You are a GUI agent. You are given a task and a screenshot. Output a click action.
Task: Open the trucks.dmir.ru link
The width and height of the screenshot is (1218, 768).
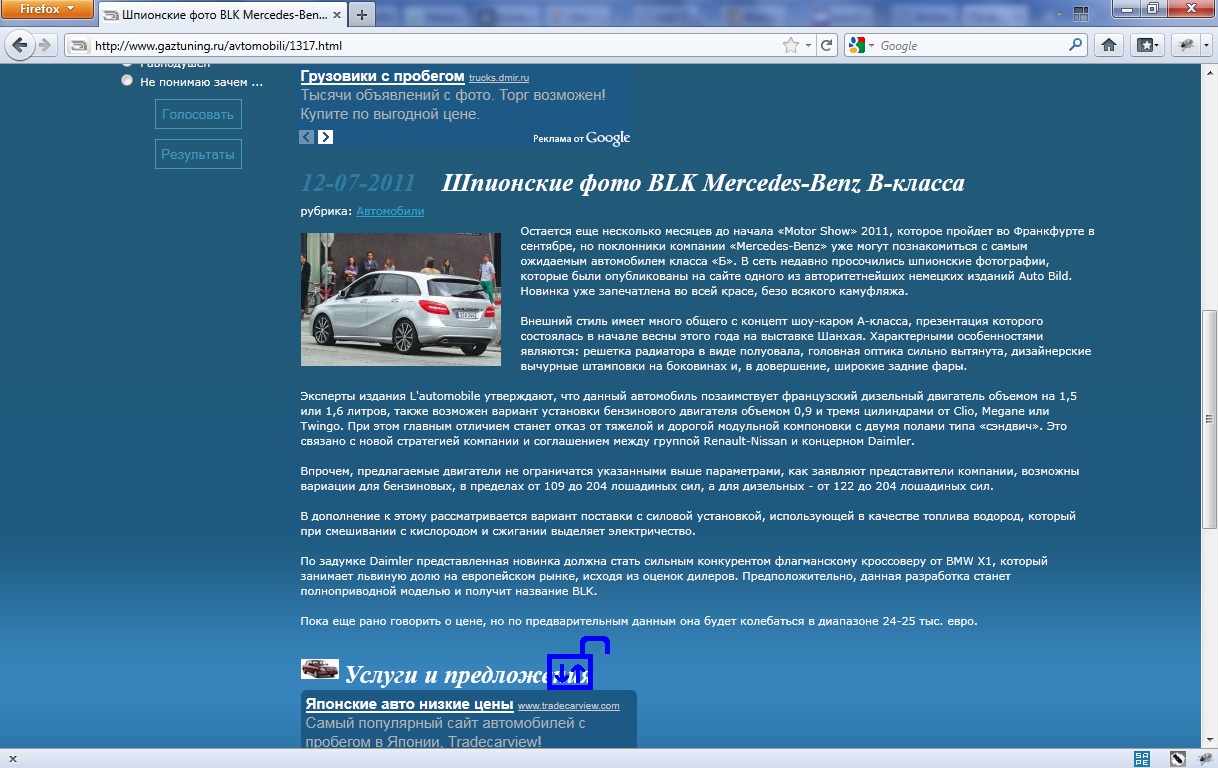coord(499,77)
